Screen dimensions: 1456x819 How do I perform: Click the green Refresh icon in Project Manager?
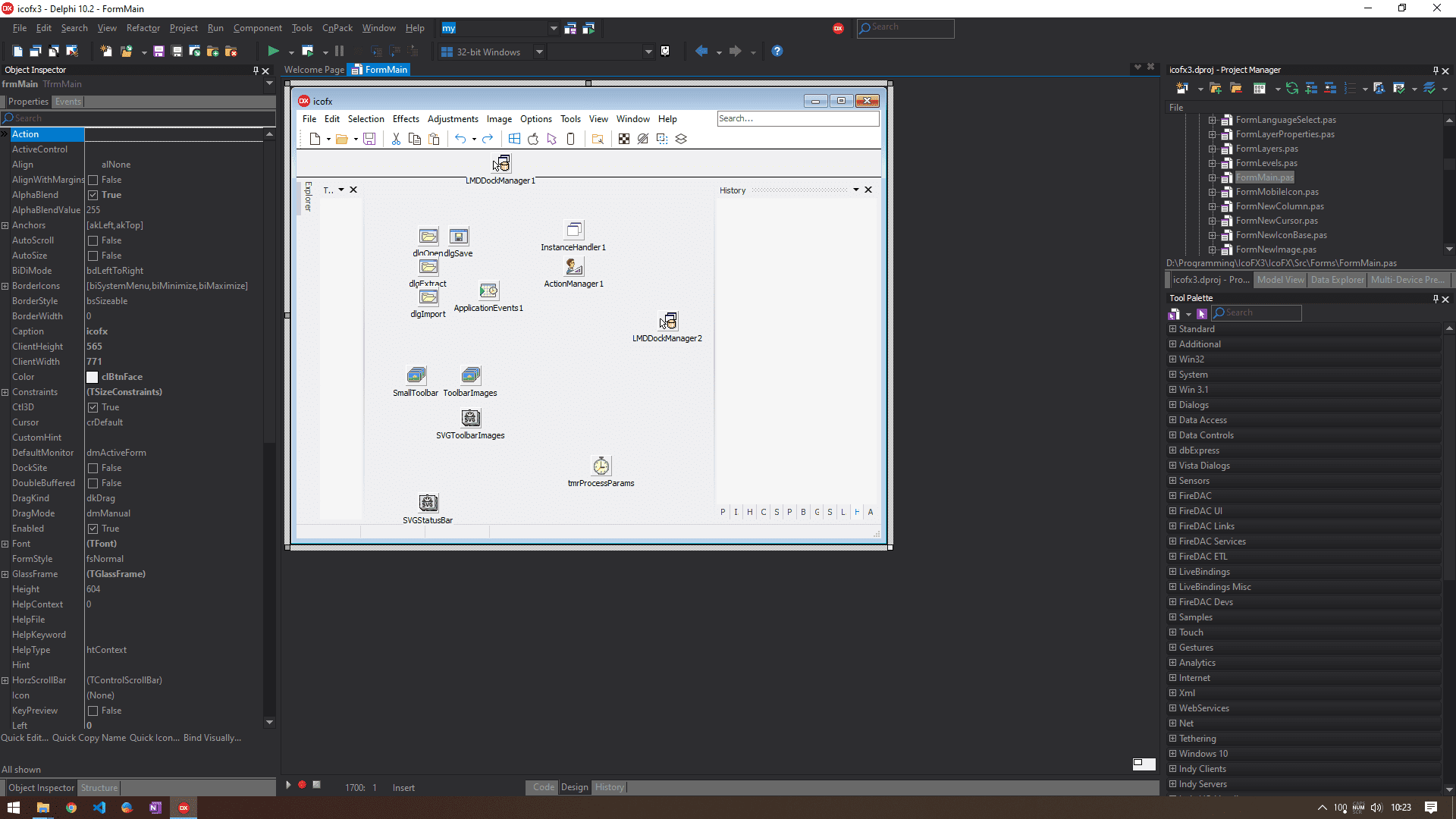(1292, 89)
